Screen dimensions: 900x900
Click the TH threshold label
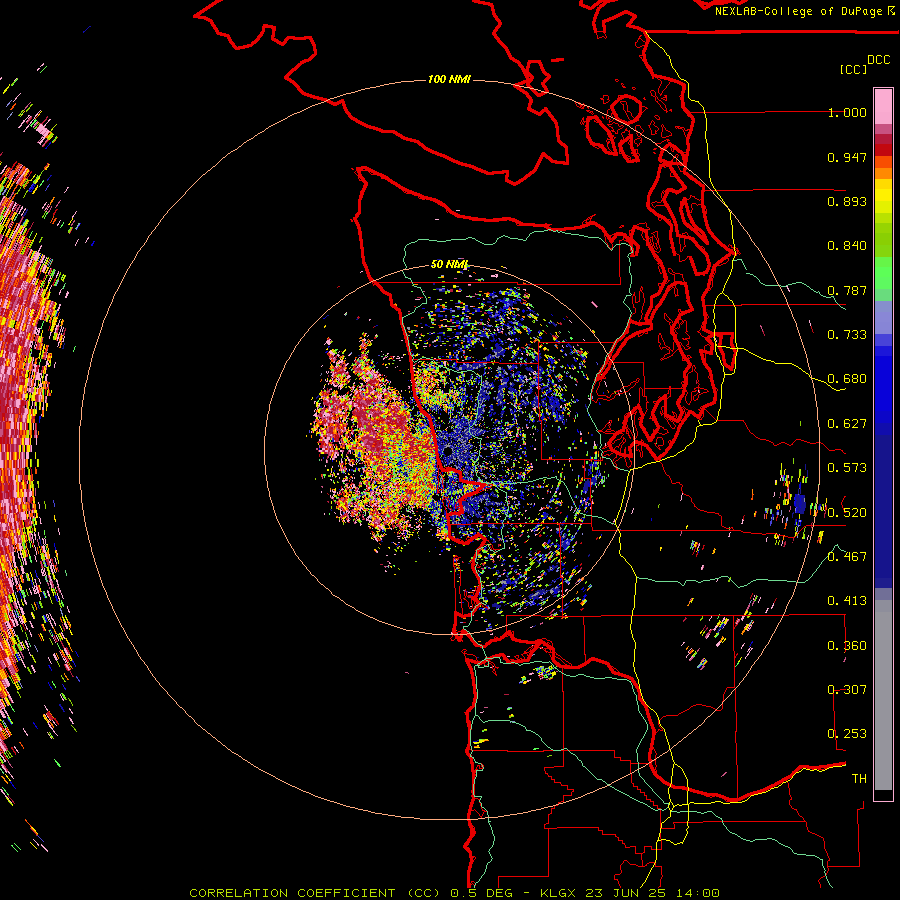(859, 779)
